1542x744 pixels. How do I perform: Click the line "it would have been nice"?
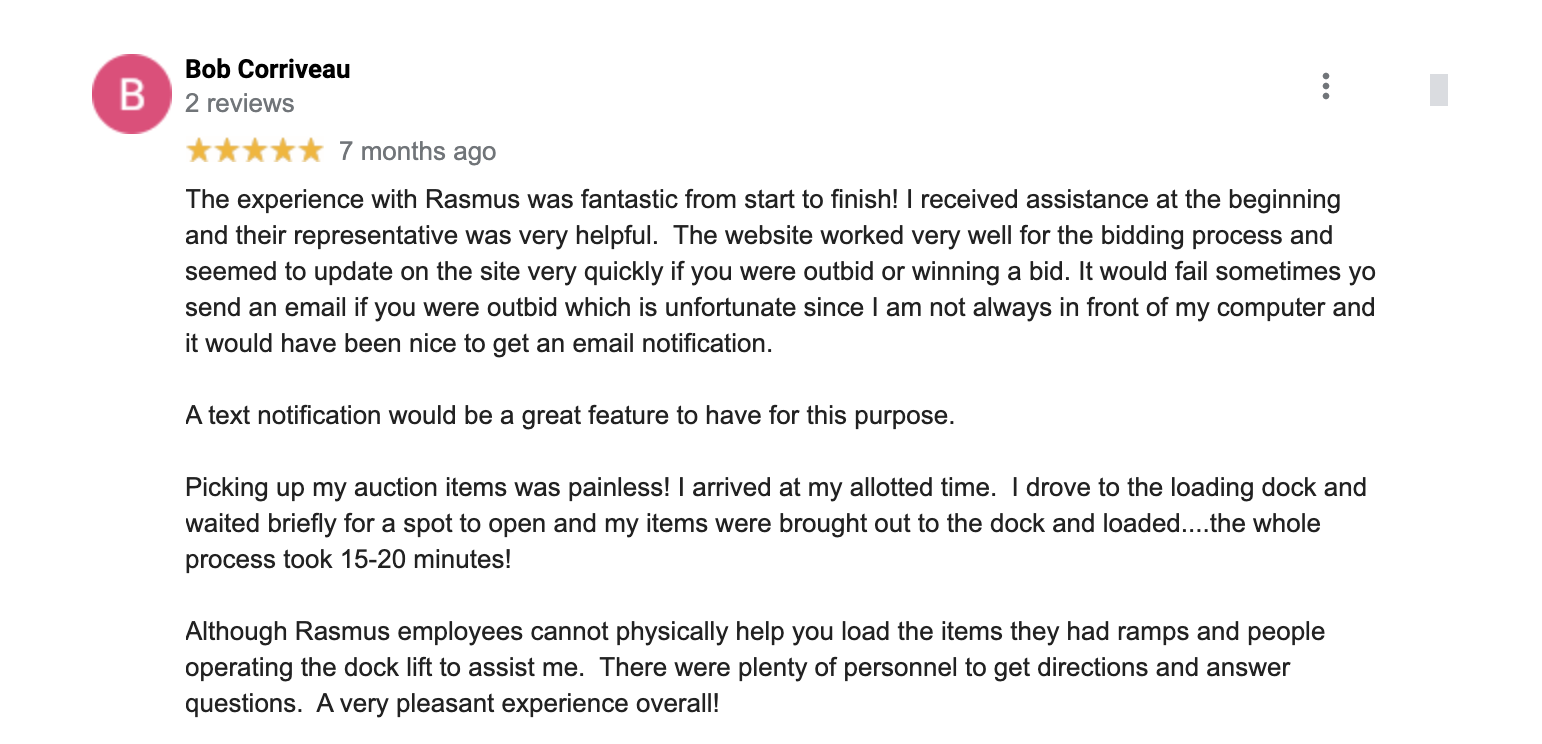479,343
